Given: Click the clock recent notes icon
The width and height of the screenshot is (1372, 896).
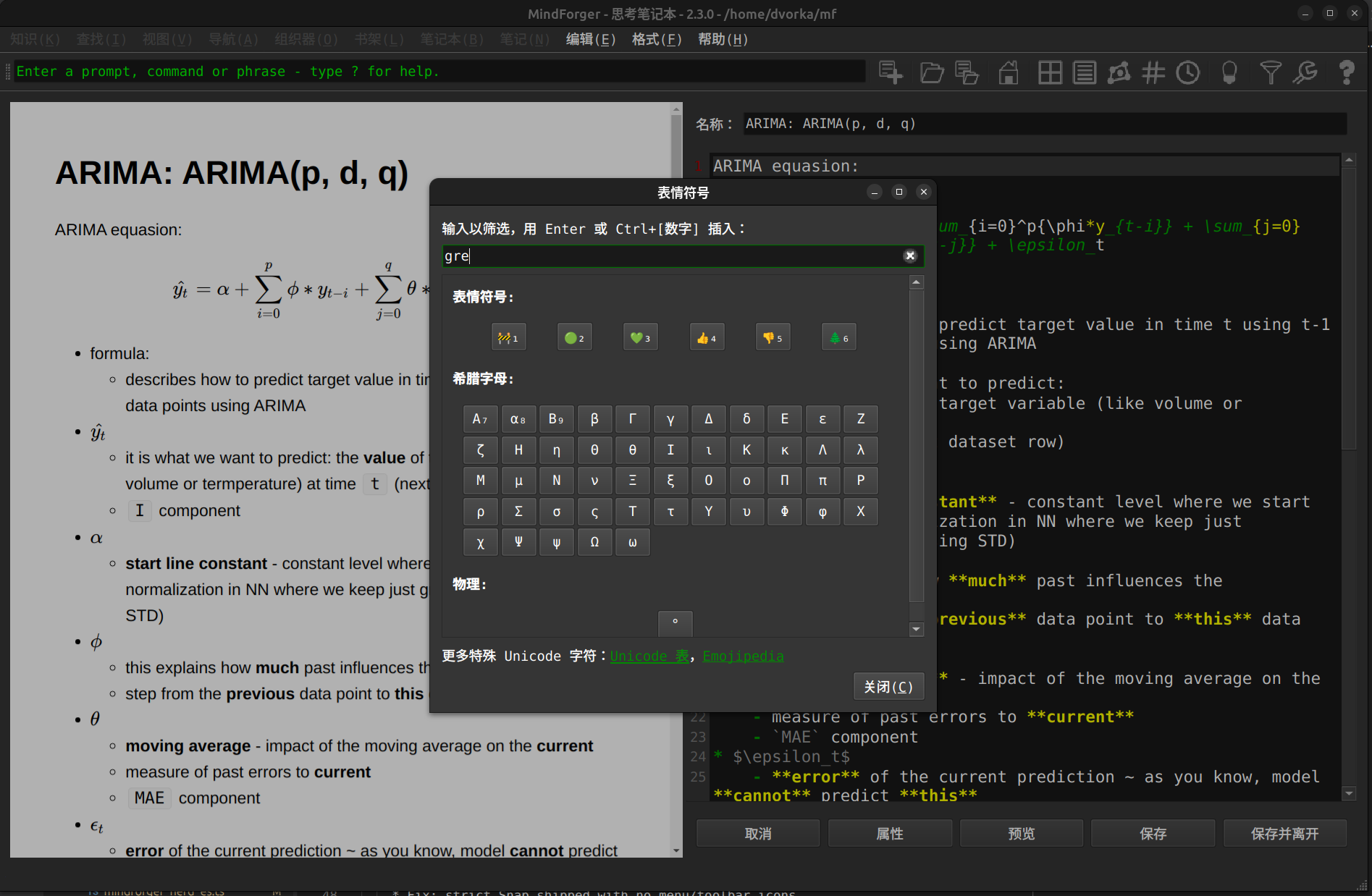Looking at the screenshot, I should click(x=1188, y=72).
